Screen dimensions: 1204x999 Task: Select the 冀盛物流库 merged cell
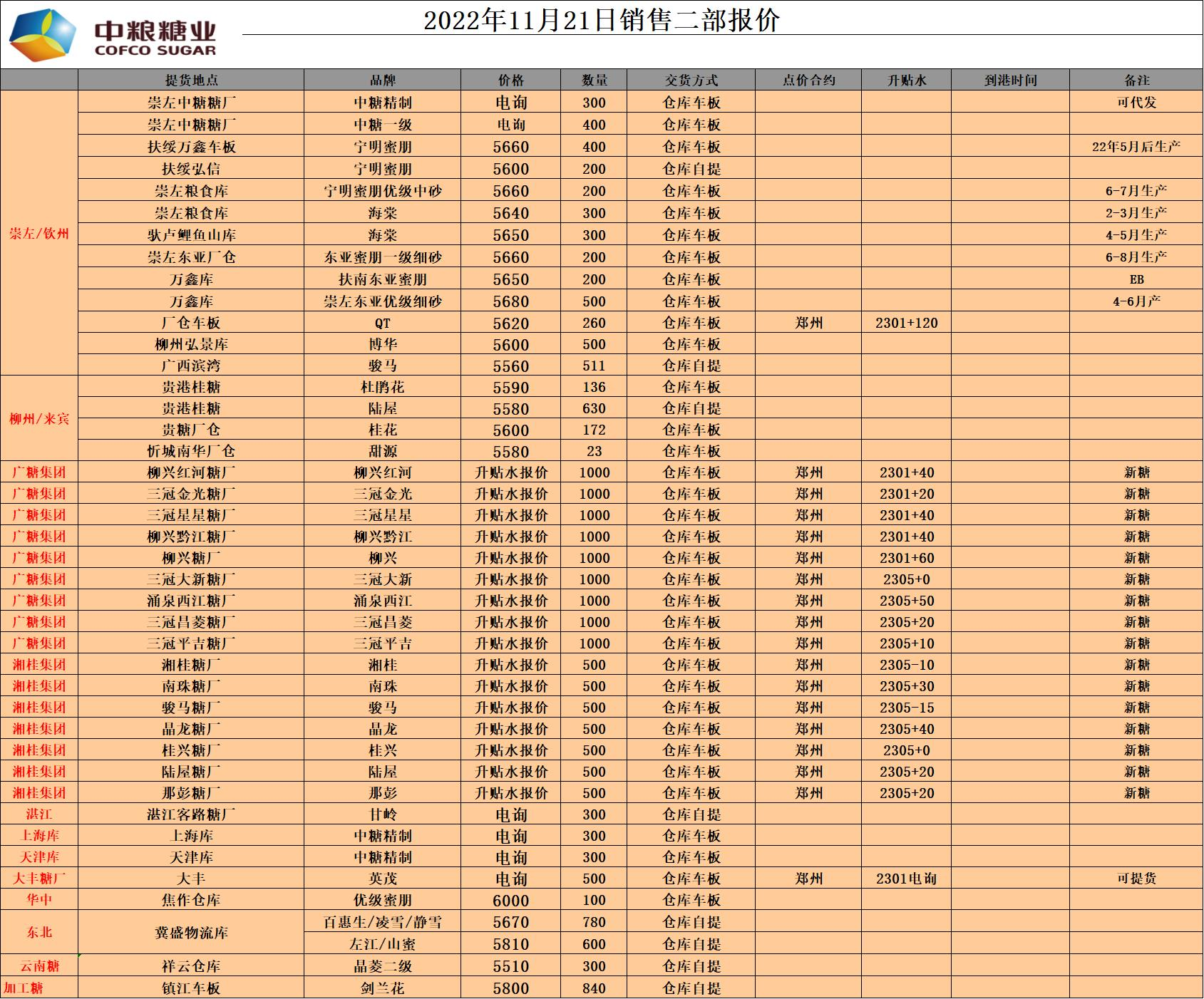[191, 933]
